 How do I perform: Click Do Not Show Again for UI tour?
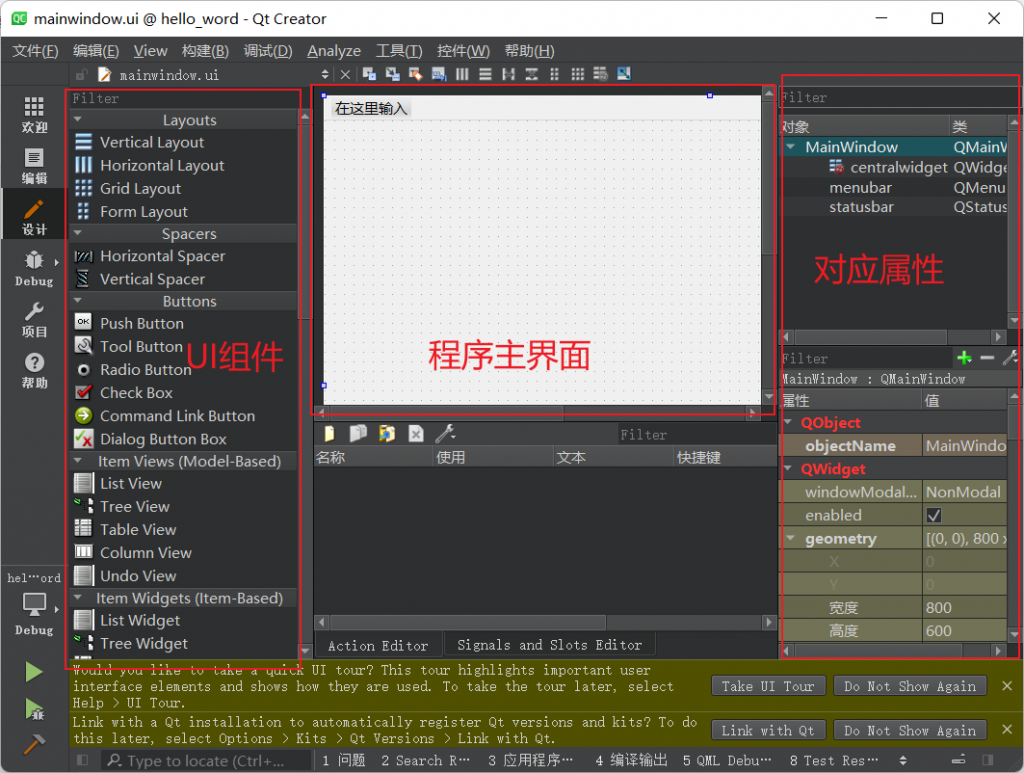(910, 686)
